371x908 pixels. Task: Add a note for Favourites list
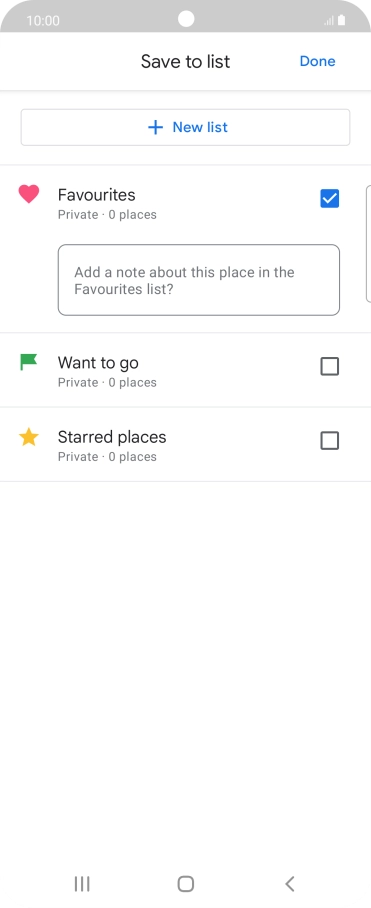click(x=199, y=280)
